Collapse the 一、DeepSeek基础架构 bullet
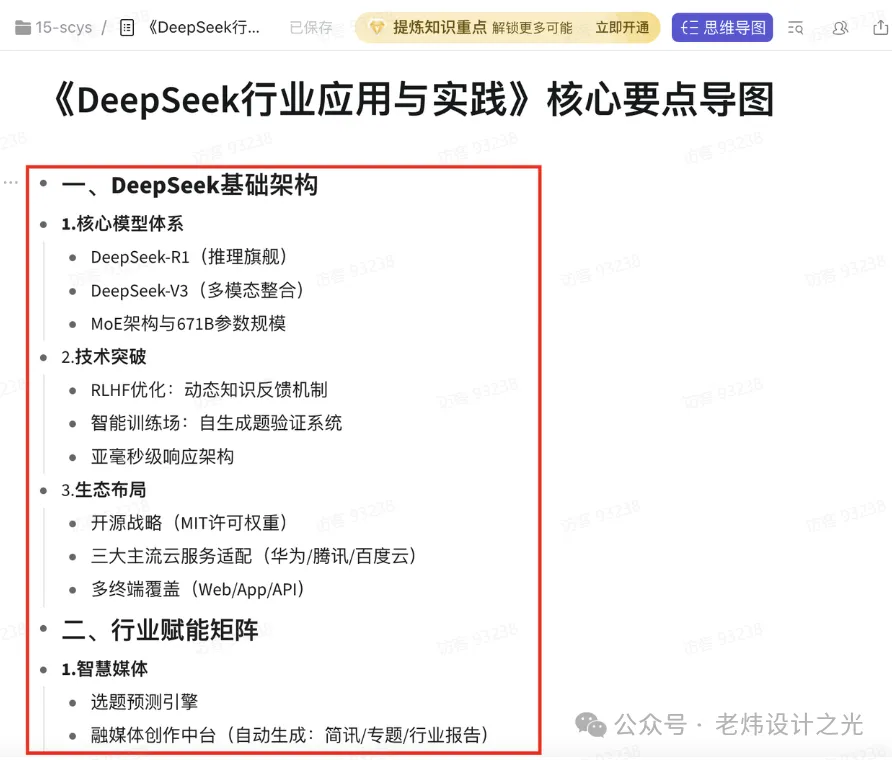This screenshot has height=760, width=892. (x=43, y=183)
